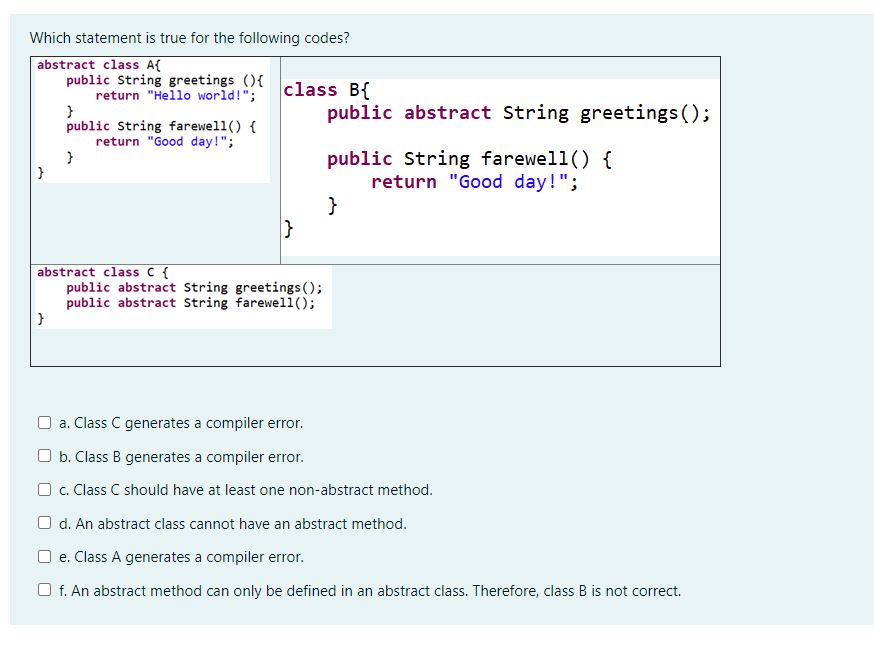
Task: Click the code panel showing class C
Action: (x=180, y=295)
